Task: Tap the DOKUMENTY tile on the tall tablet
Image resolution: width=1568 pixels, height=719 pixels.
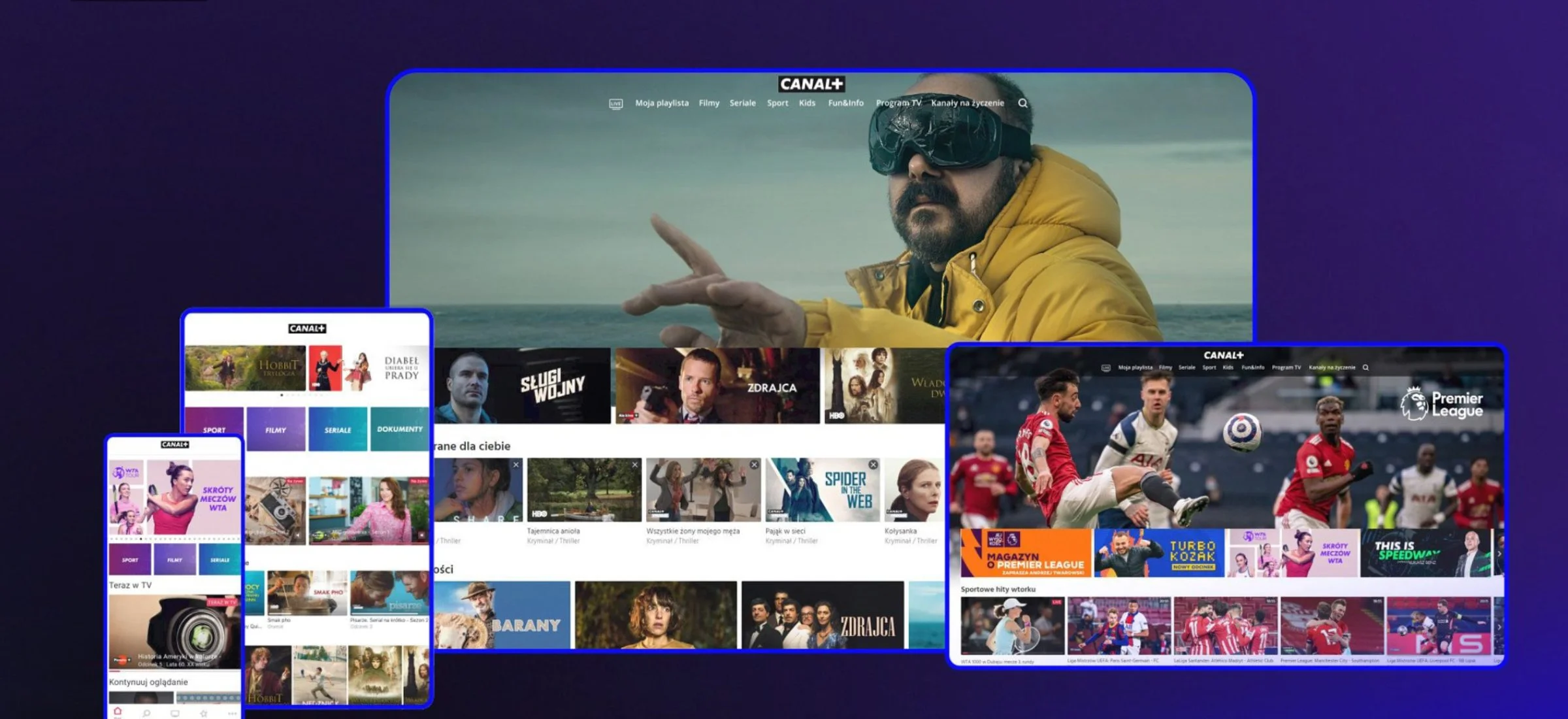Action: (x=399, y=429)
